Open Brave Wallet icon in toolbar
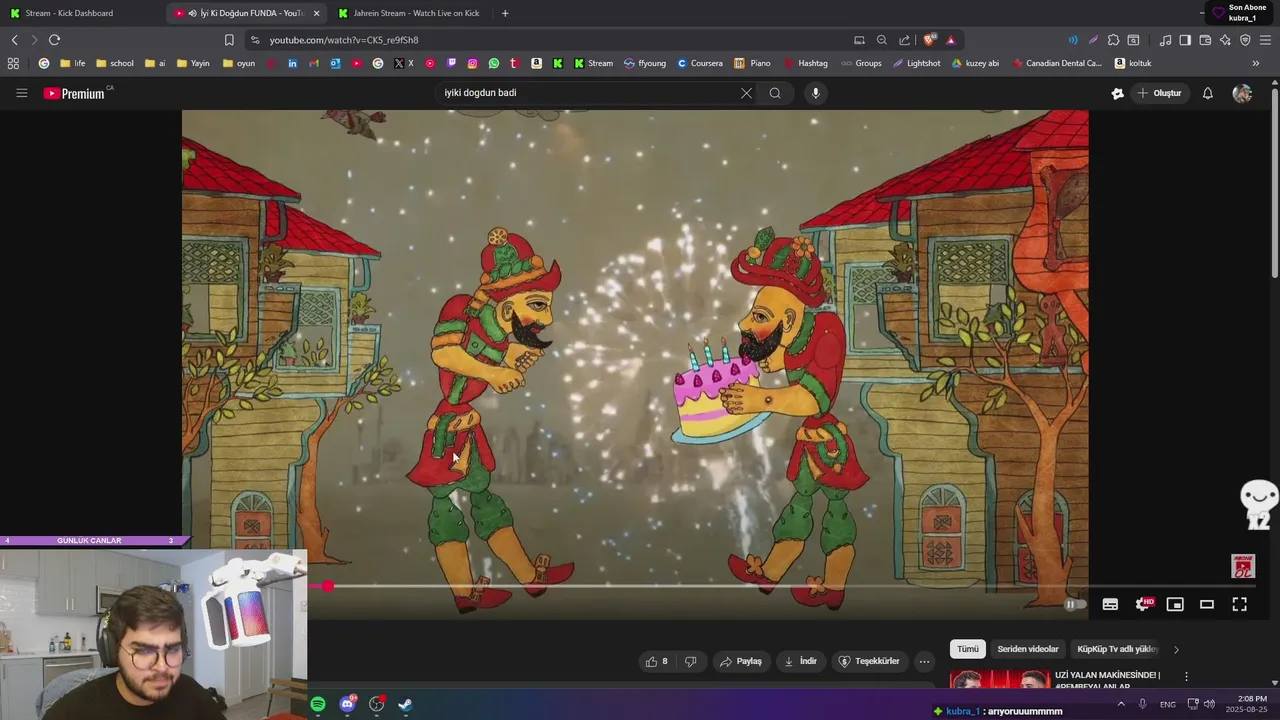This screenshot has width=1280, height=720. pos(1205,40)
